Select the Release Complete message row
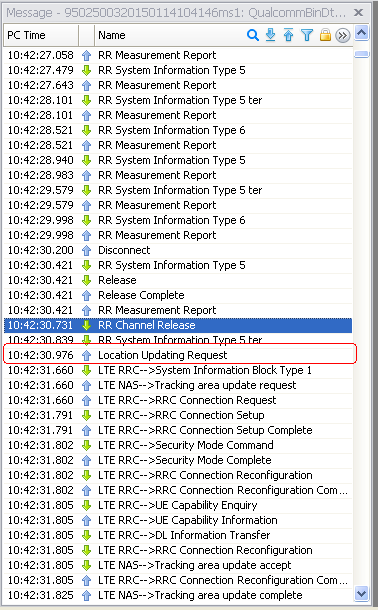Screen dimensions: 378x610 click(x=178, y=295)
